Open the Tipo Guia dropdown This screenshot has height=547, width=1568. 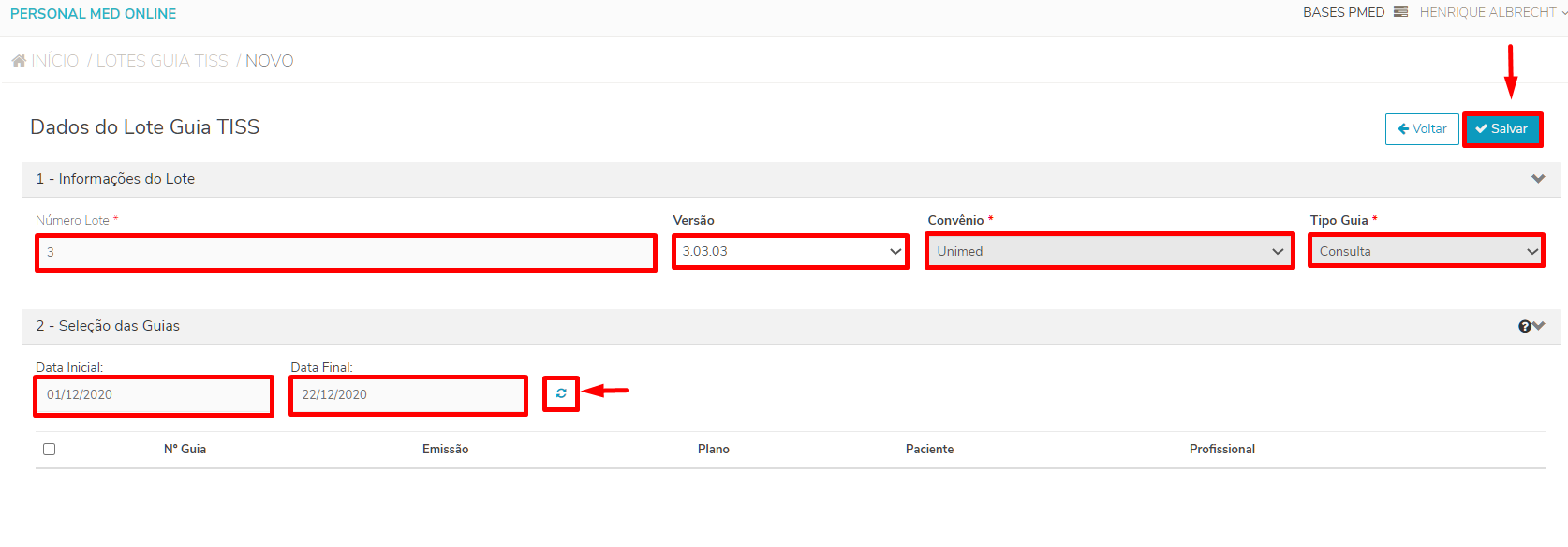point(1427,251)
